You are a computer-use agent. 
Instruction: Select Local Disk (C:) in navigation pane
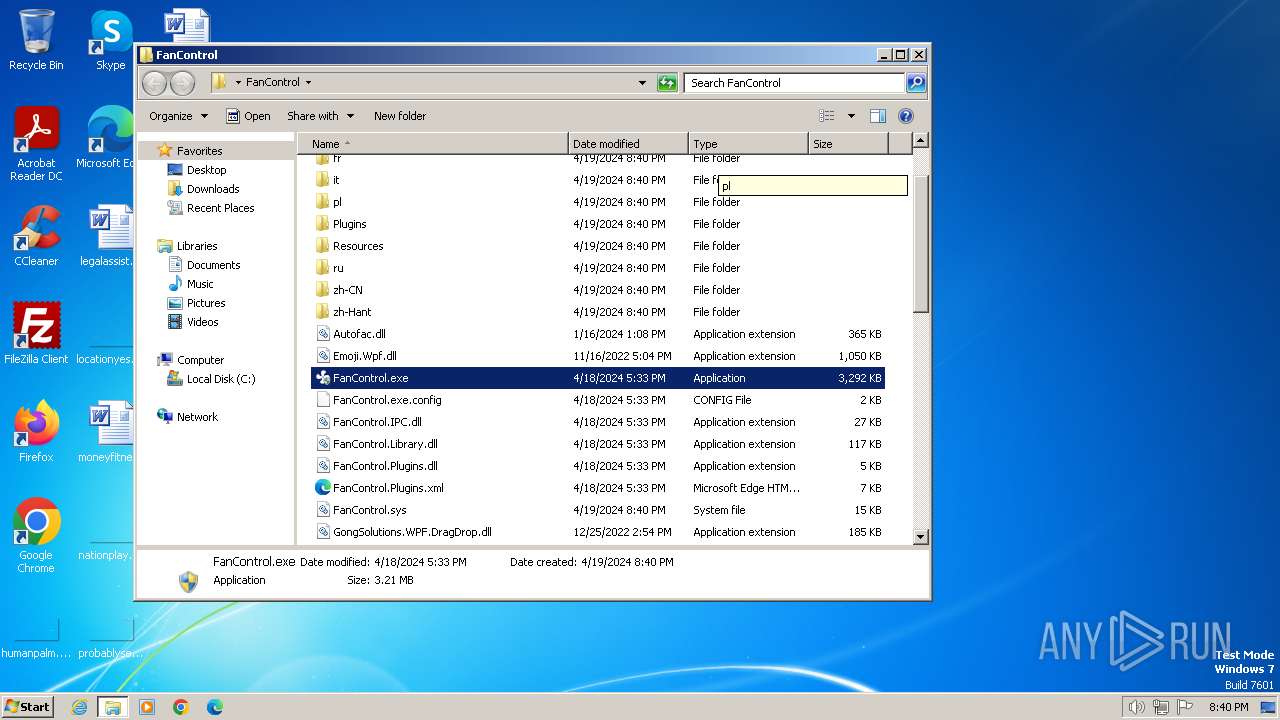[x=221, y=379]
